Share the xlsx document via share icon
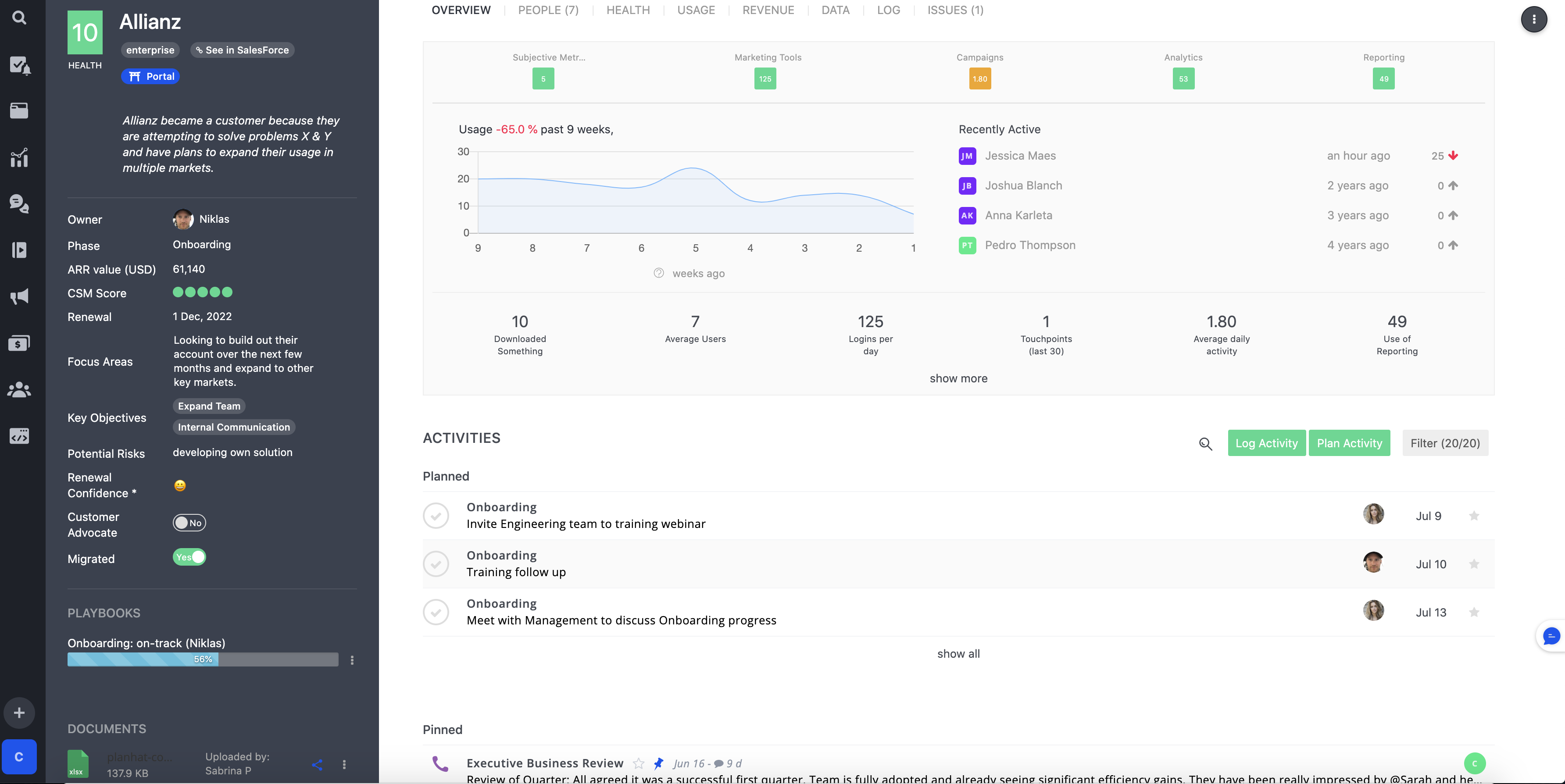The width and height of the screenshot is (1565, 784). coord(317,765)
